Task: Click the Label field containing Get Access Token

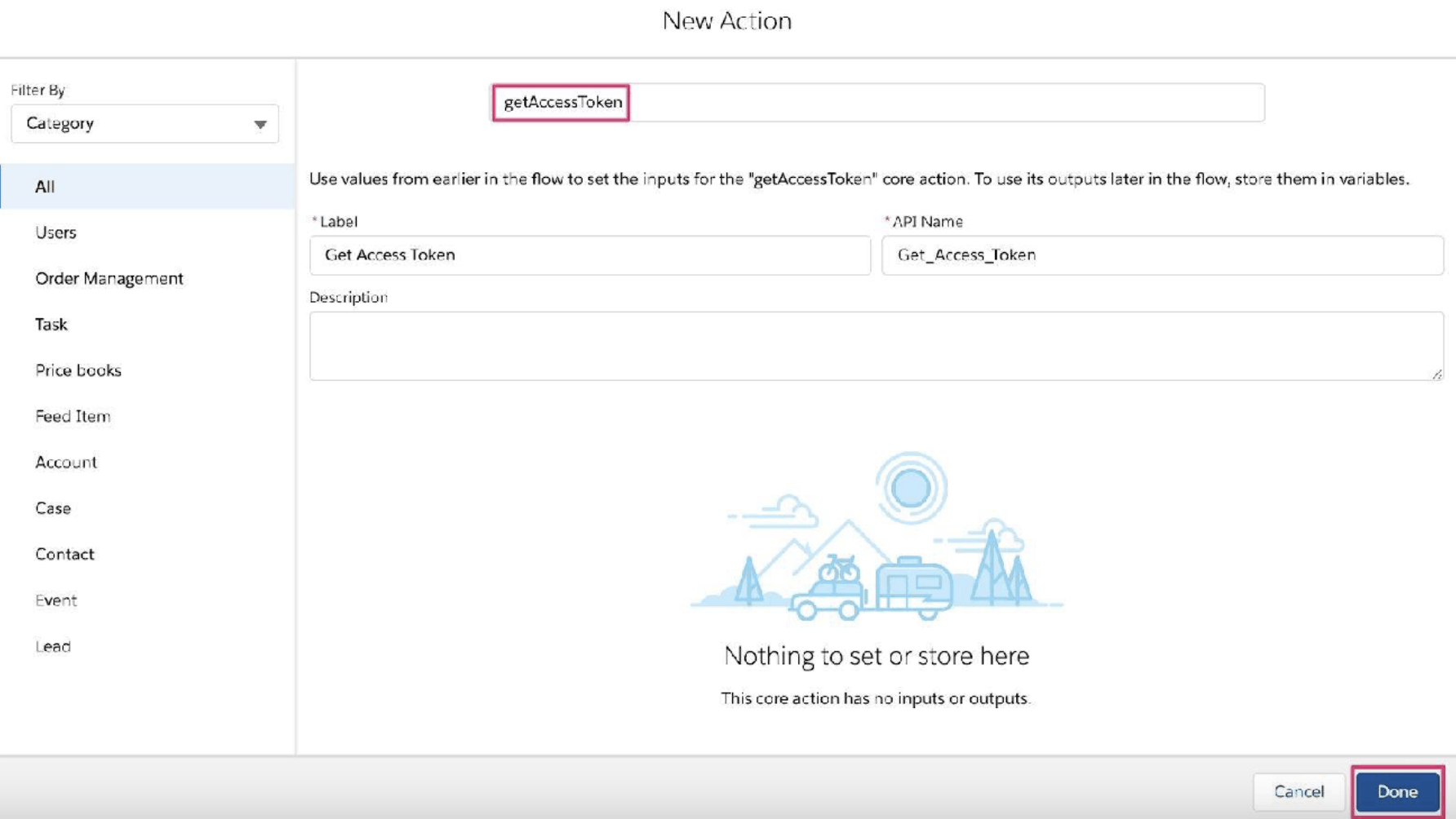Action: coord(590,255)
